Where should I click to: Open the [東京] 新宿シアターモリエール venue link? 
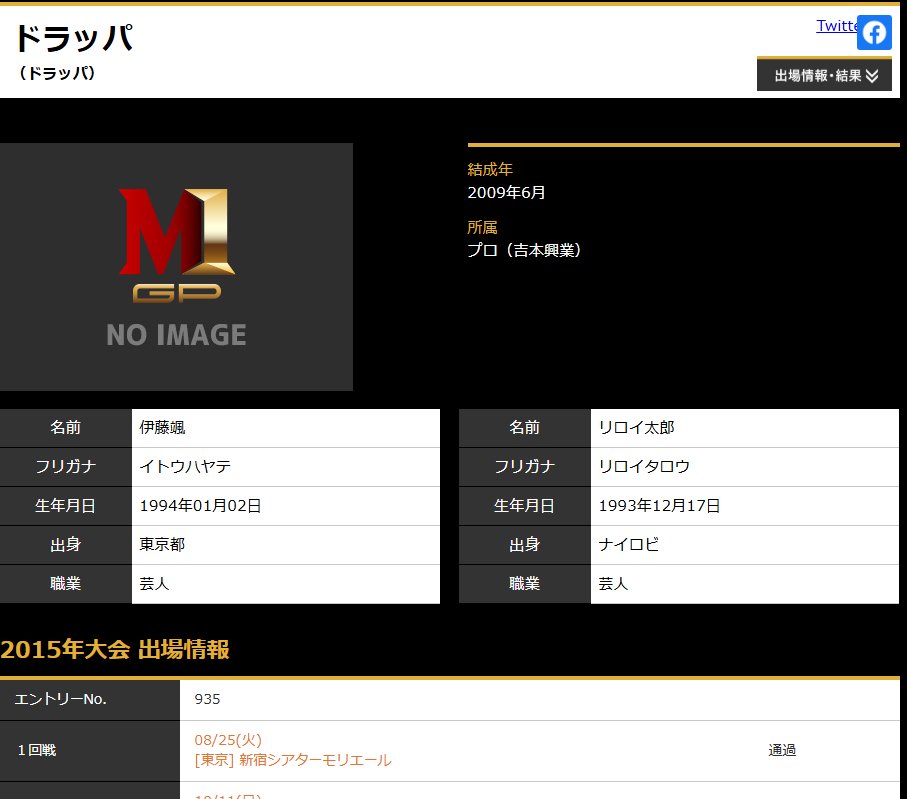(x=293, y=760)
